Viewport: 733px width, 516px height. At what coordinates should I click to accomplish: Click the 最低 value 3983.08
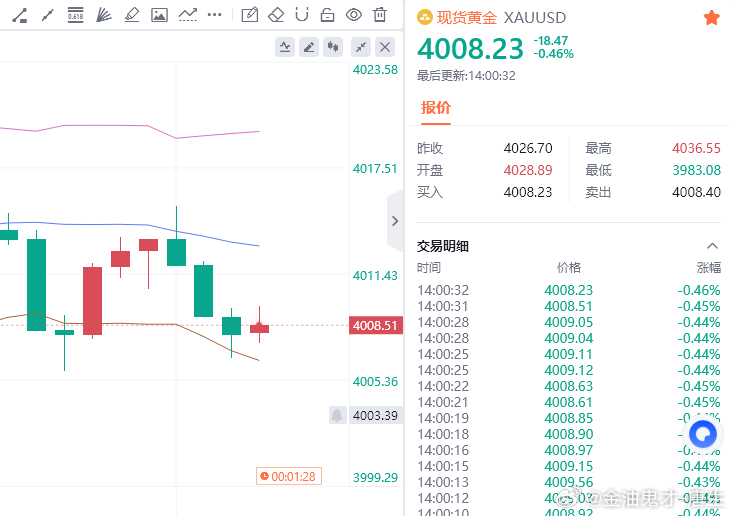point(696,170)
